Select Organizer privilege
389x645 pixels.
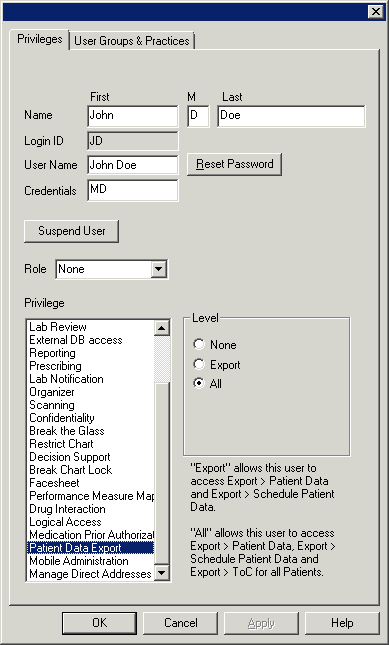pyautogui.click(x=90, y=392)
